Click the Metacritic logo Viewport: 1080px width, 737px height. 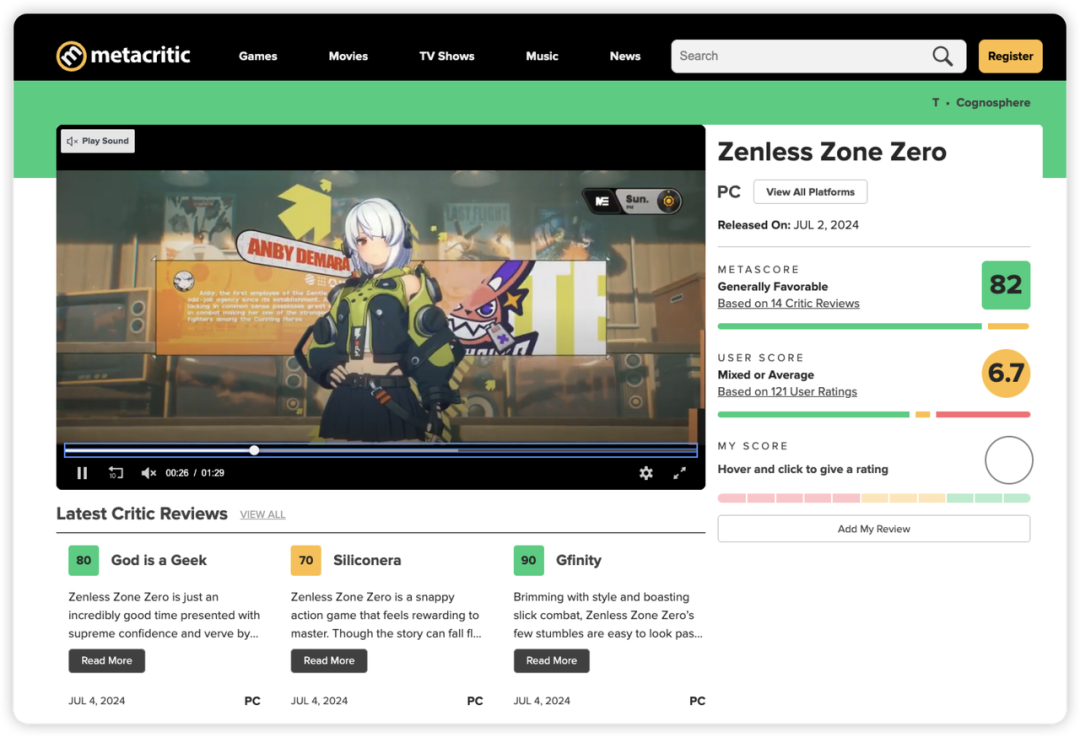click(123, 56)
